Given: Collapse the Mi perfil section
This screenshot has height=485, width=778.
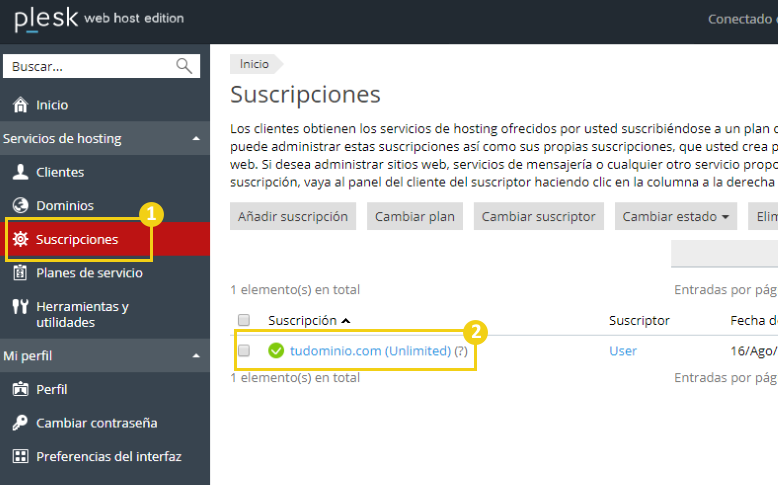Looking at the screenshot, I should tap(196, 356).
